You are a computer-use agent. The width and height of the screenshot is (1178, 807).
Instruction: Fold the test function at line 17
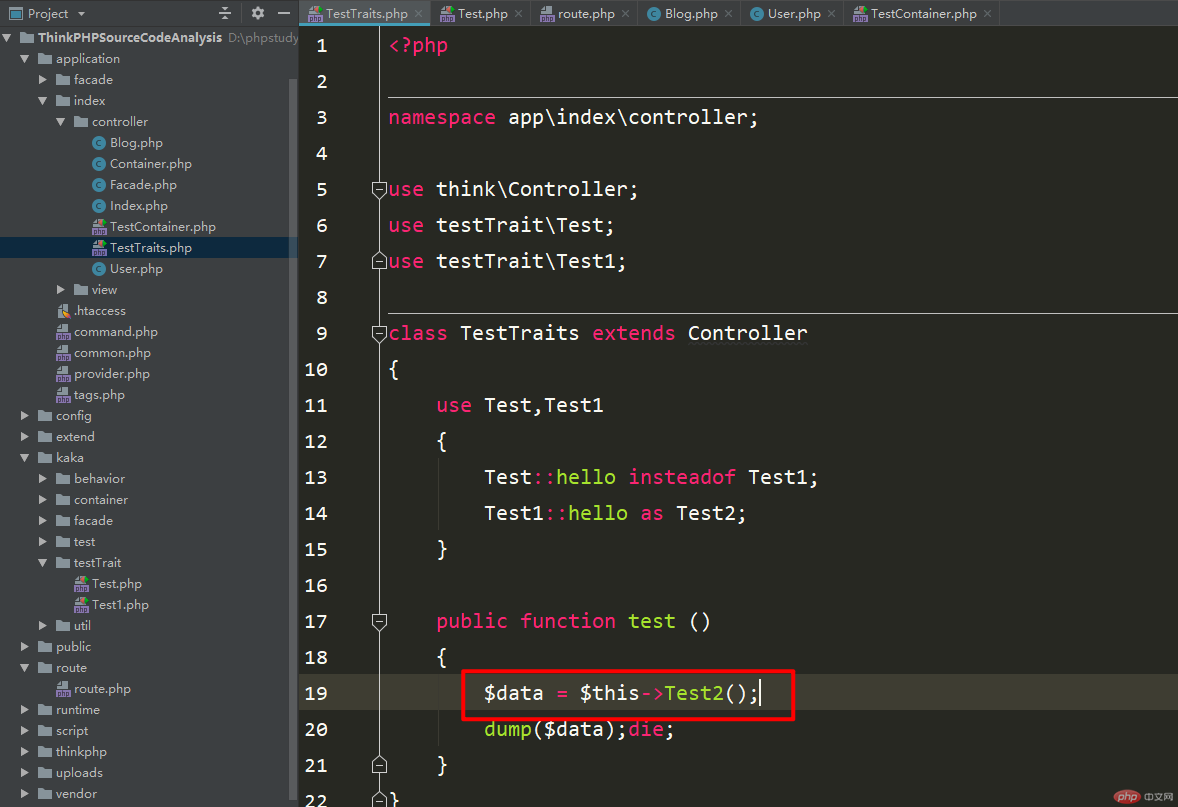pos(379,621)
